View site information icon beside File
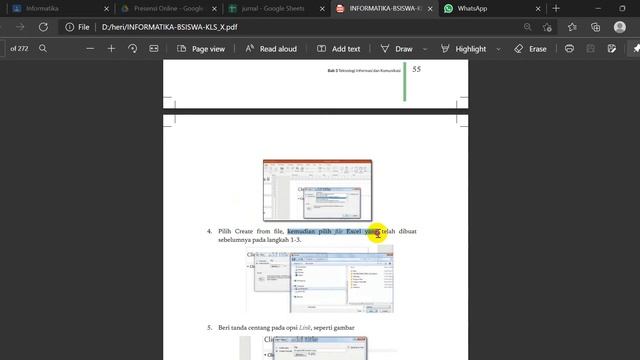The image size is (640, 360). point(70,27)
